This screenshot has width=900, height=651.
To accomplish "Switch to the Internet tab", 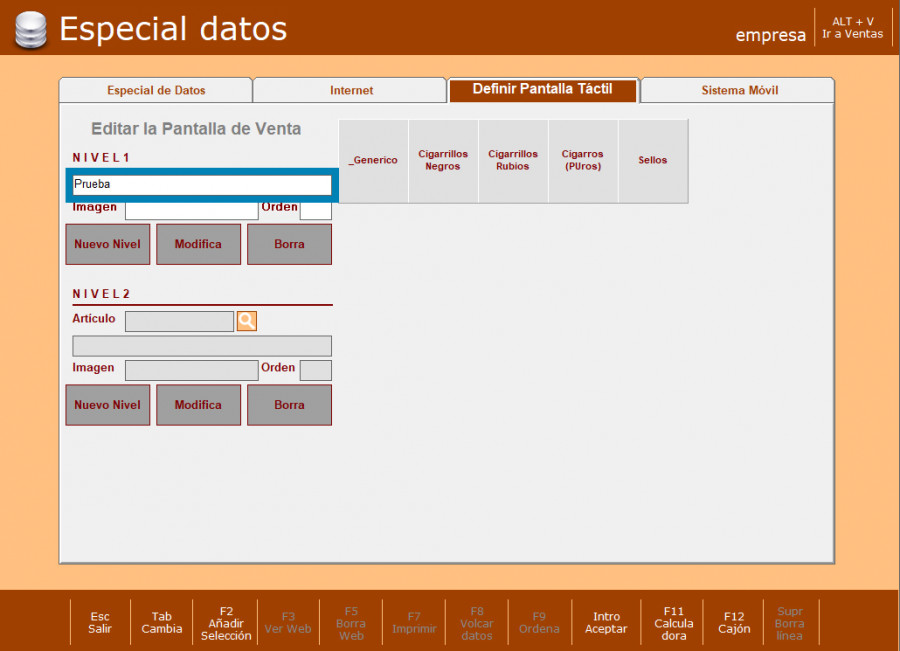I will pos(351,90).
